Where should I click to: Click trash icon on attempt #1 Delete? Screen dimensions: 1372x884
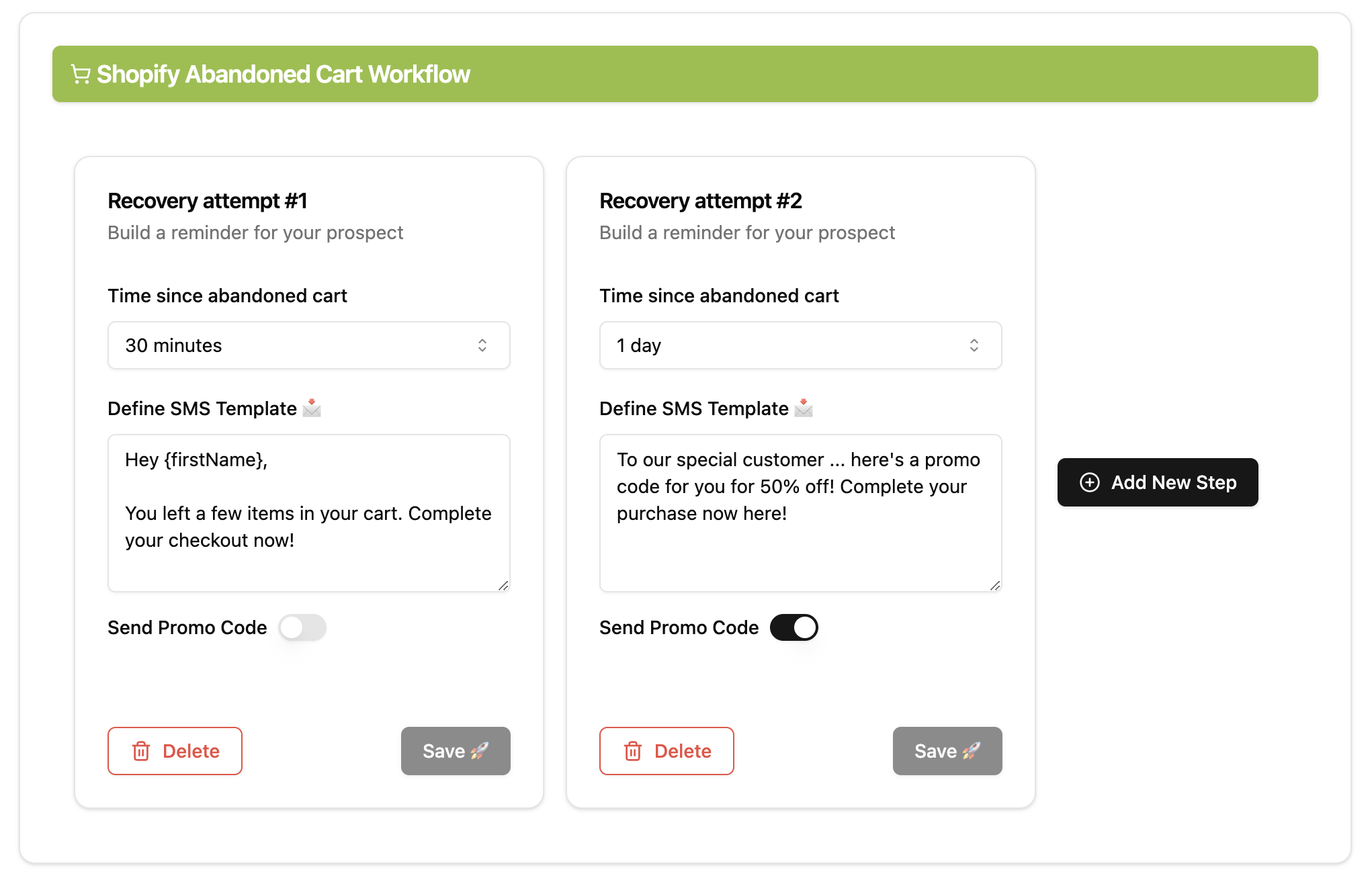141,751
